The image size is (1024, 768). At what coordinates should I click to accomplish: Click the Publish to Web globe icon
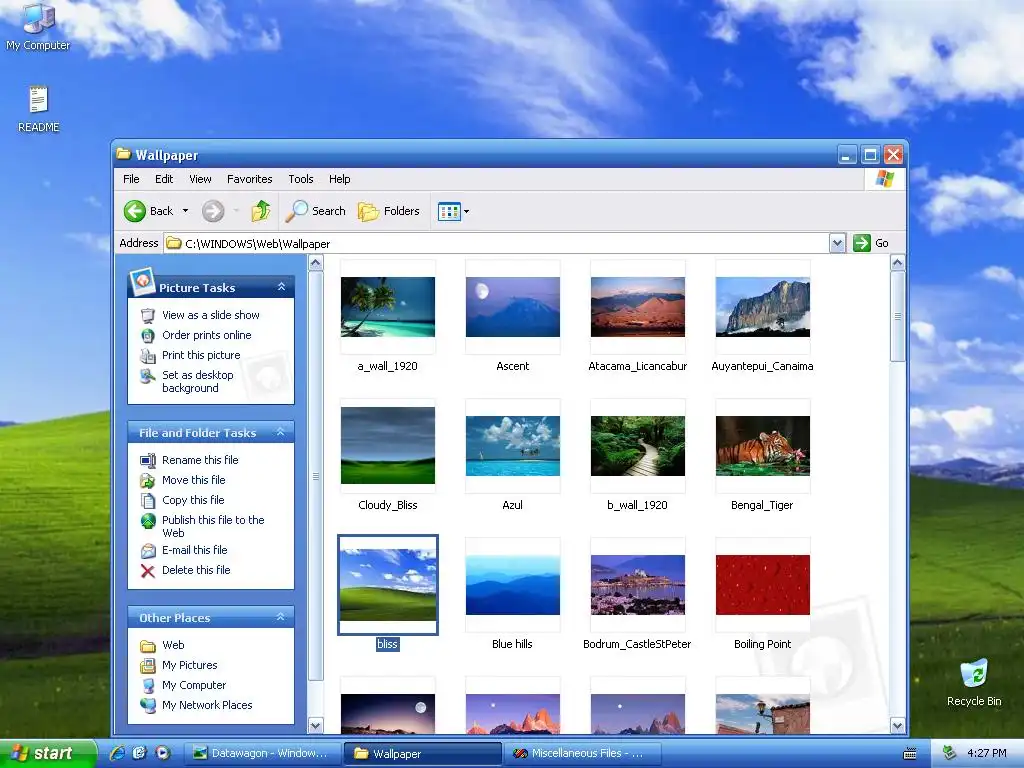[148, 521]
